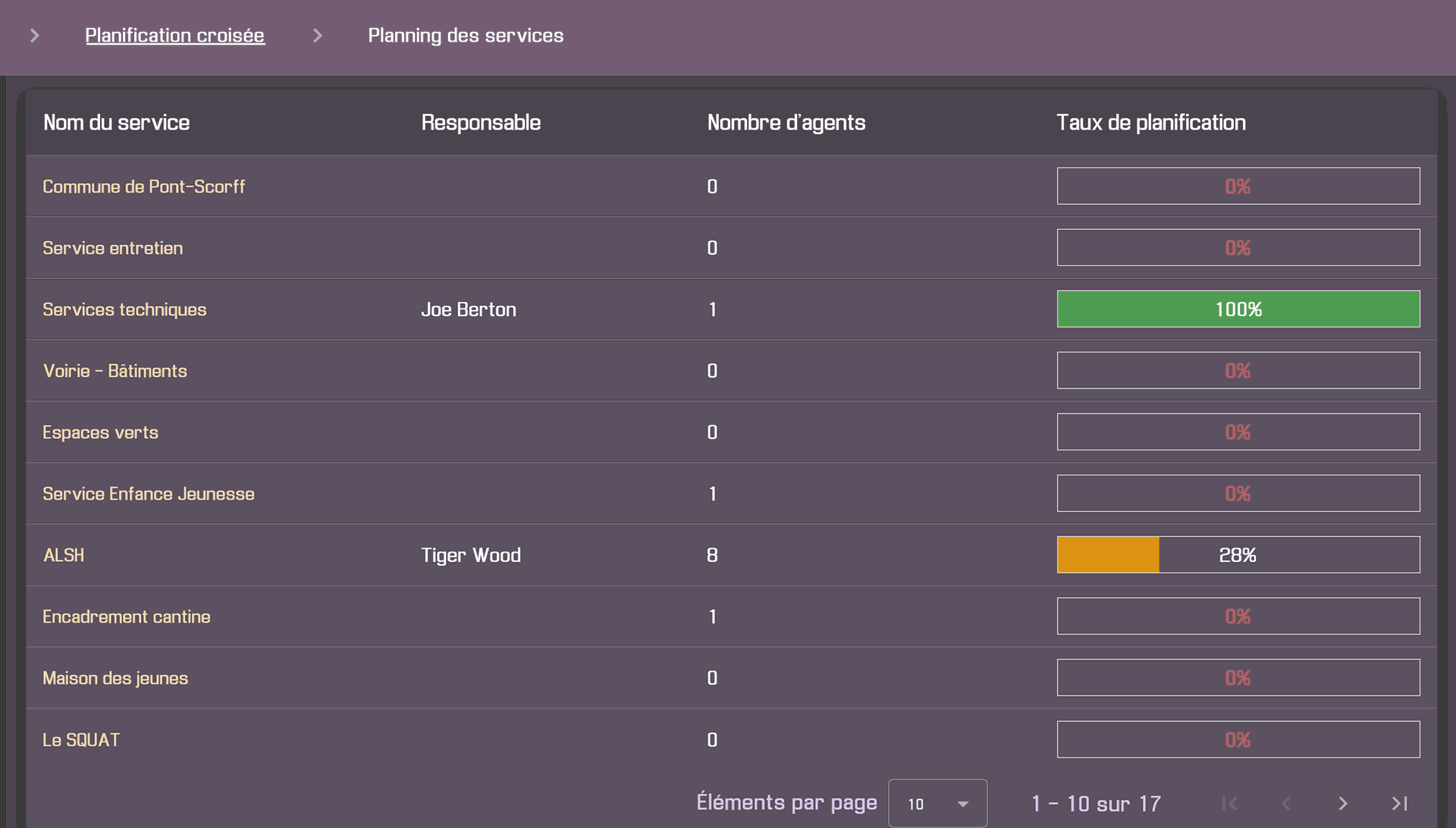The image size is (1456, 828).
Task: Click the agent count 8 for ALSH
Action: [712, 555]
